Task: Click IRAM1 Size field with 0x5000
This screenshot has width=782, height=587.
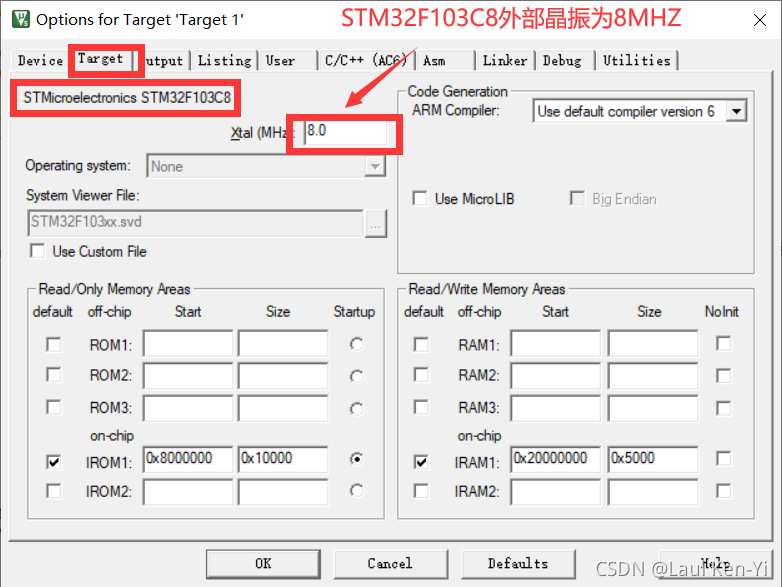Action: coord(653,459)
